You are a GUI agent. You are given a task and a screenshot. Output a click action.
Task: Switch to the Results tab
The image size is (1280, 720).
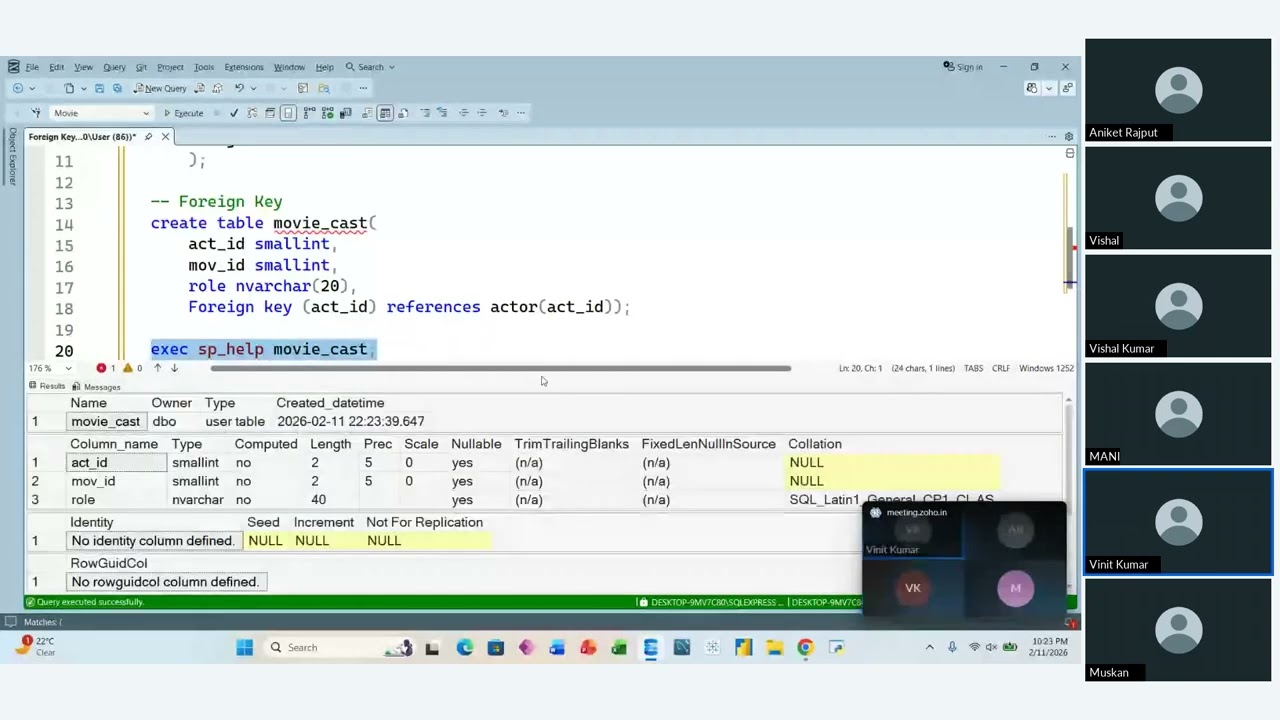[47, 386]
